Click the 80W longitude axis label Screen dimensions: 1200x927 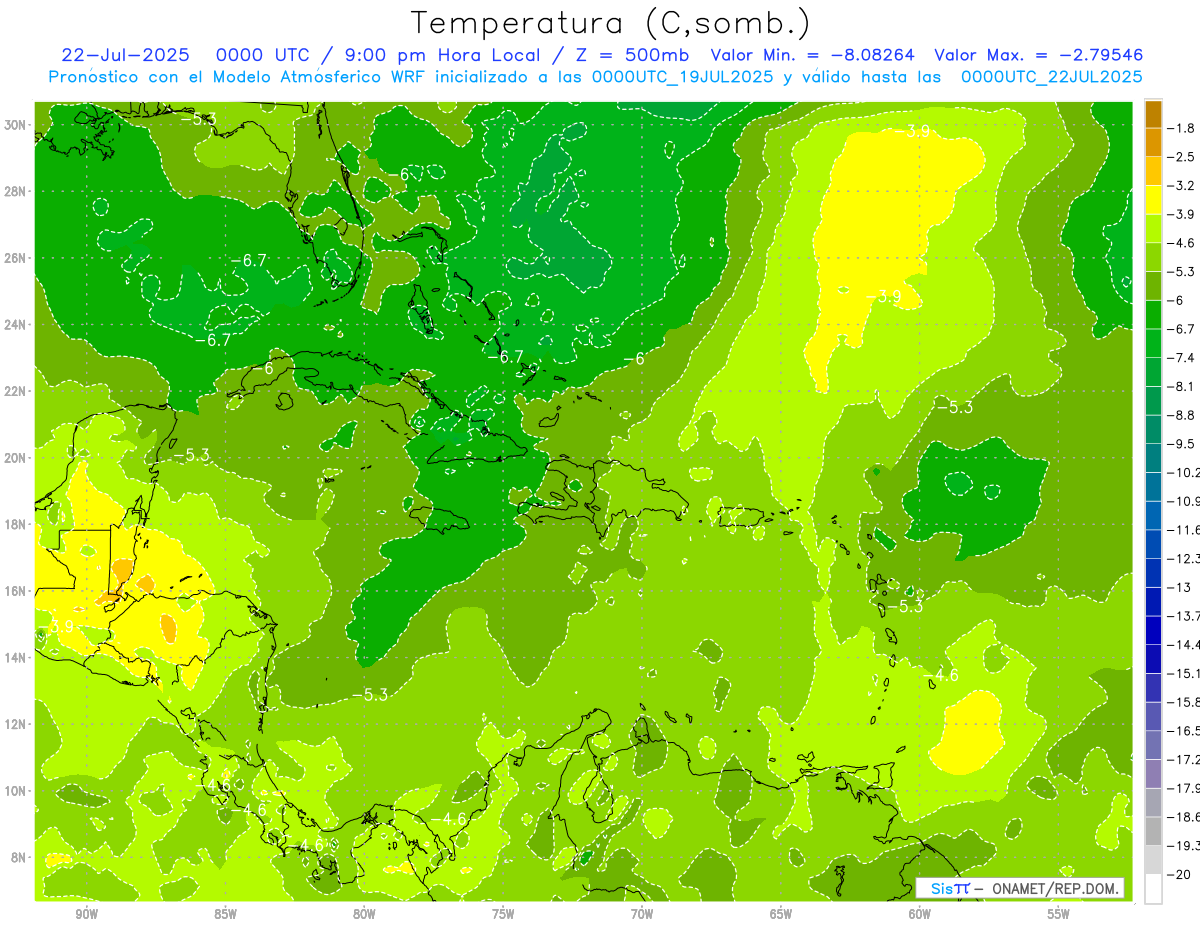pyautogui.click(x=364, y=914)
